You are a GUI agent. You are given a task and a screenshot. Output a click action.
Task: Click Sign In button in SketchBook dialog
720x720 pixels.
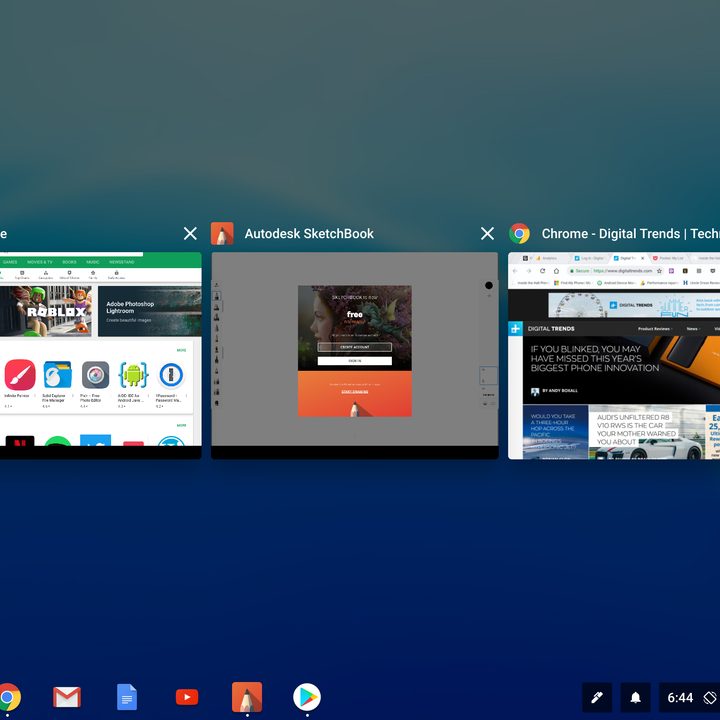point(354,361)
